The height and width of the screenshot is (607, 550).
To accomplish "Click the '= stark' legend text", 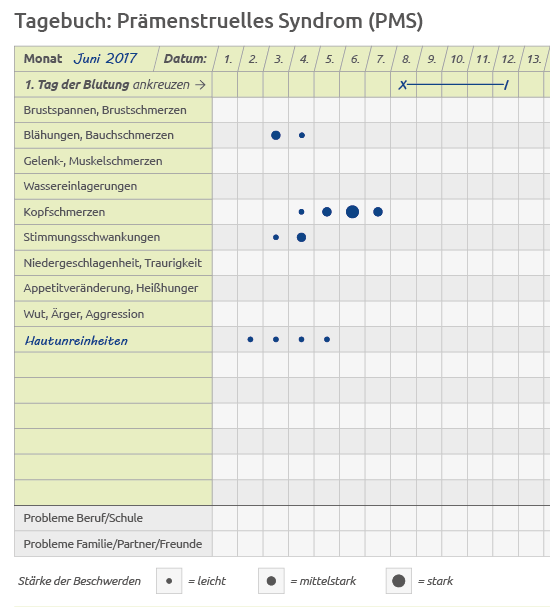I will coord(435,581).
